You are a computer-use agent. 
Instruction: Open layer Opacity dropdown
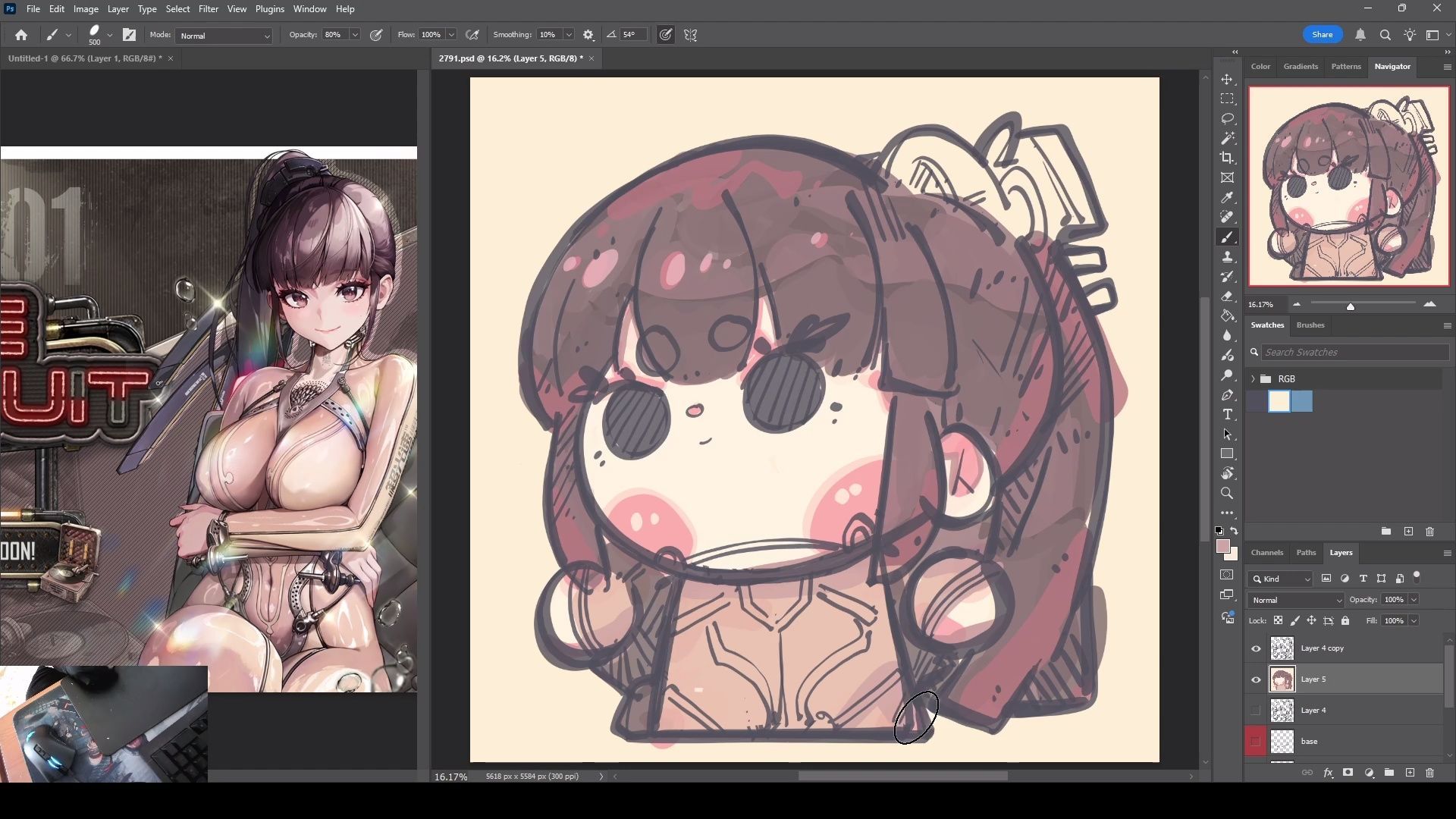1414,600
